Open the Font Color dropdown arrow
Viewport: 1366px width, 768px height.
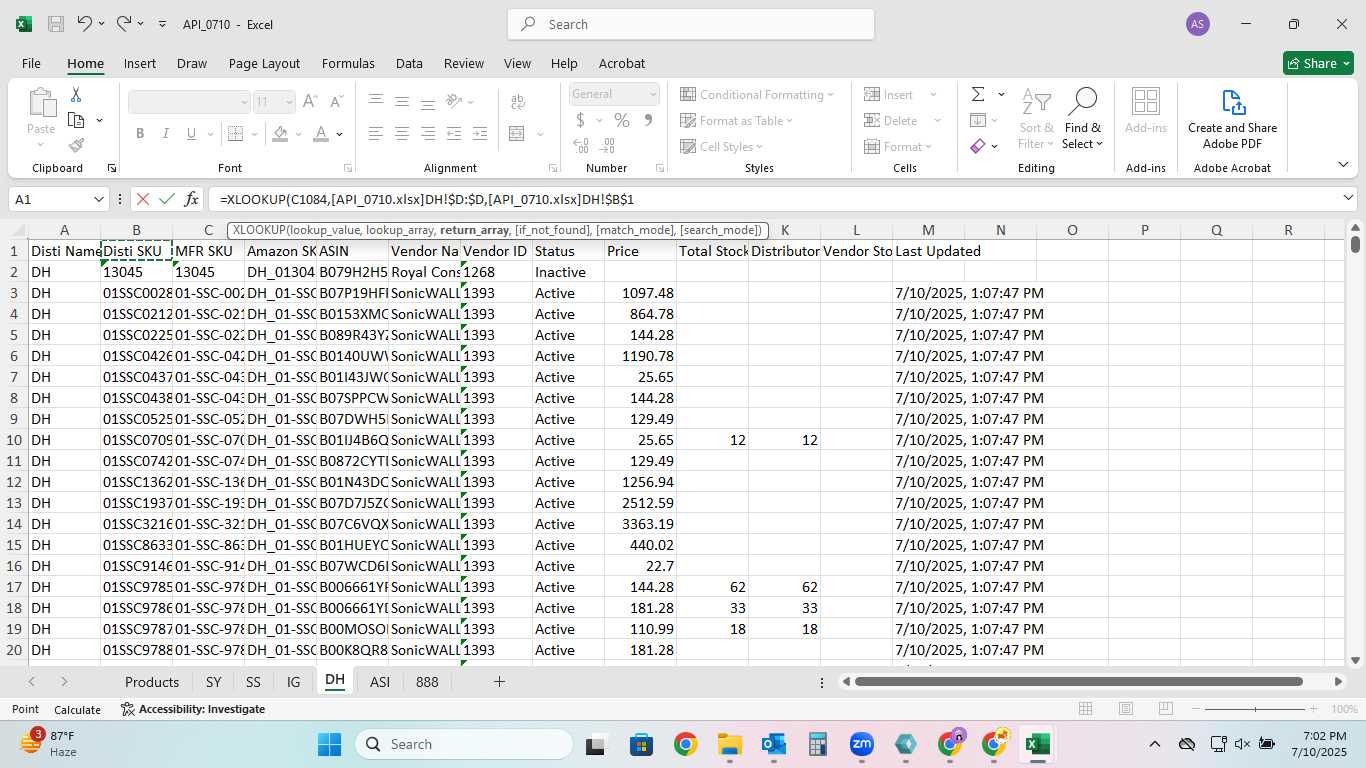[340, 134]
